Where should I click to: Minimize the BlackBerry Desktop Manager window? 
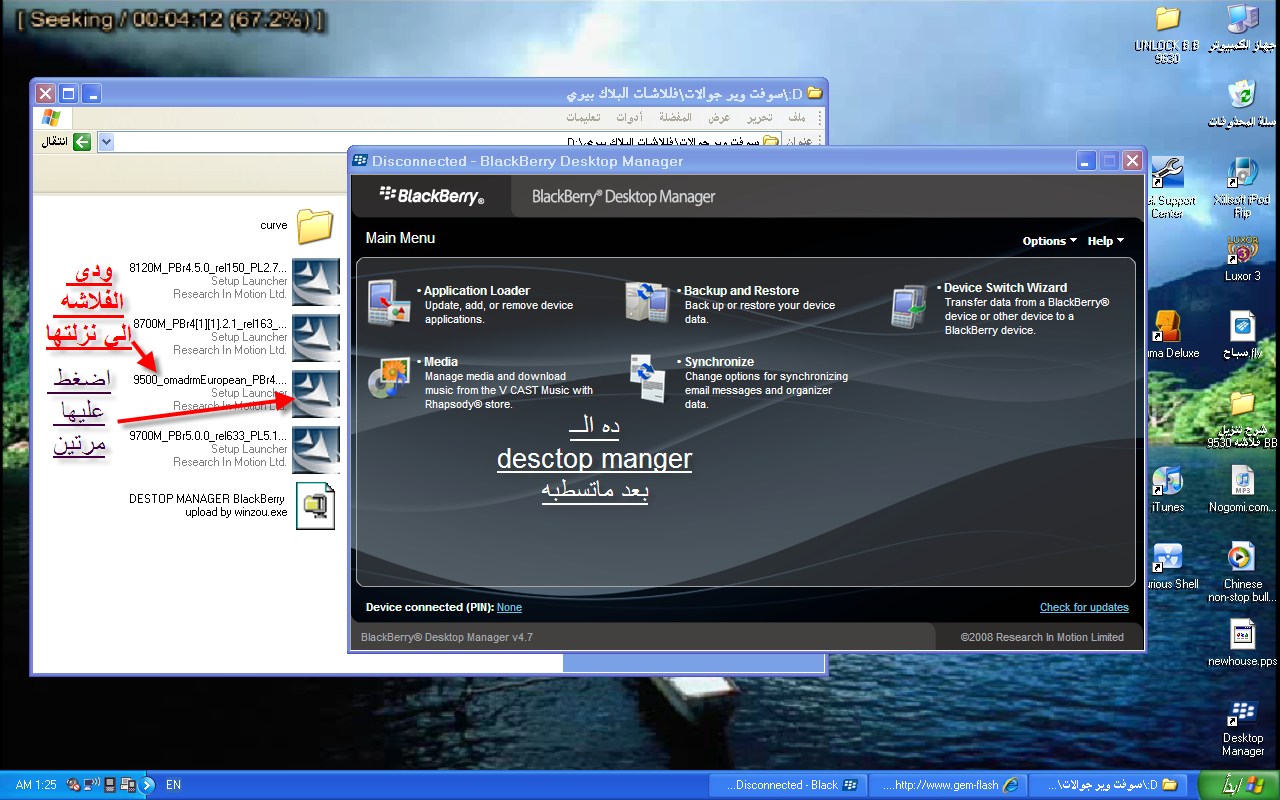(x=1086, y=160)
